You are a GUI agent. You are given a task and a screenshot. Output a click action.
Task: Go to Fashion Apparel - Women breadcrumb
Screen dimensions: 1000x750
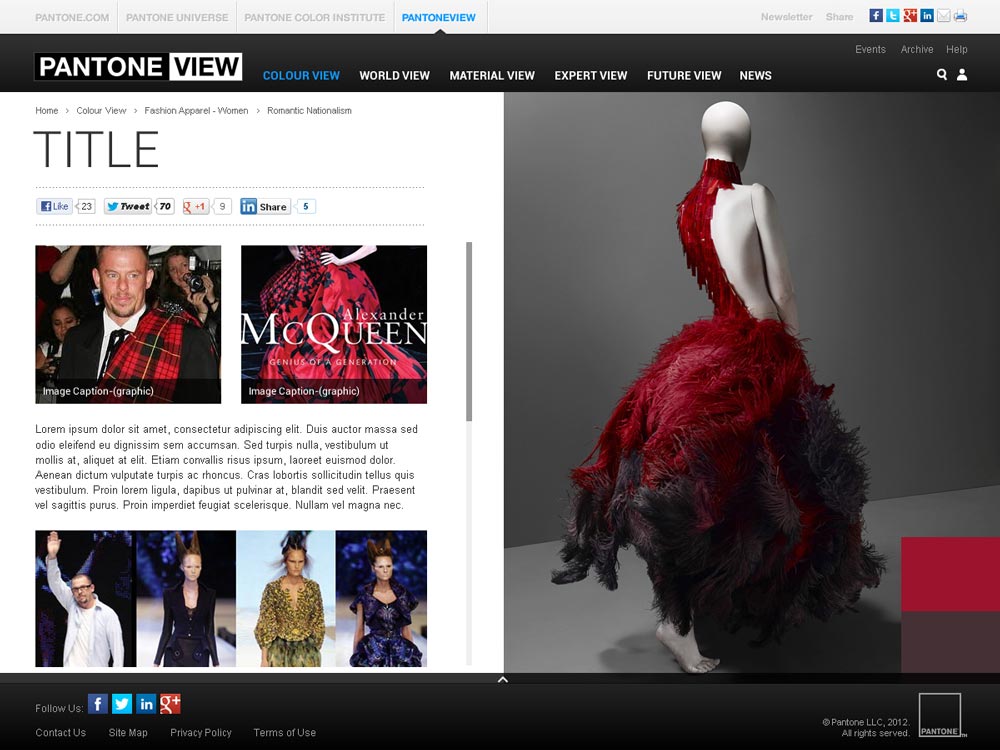(x=196, y=110)
